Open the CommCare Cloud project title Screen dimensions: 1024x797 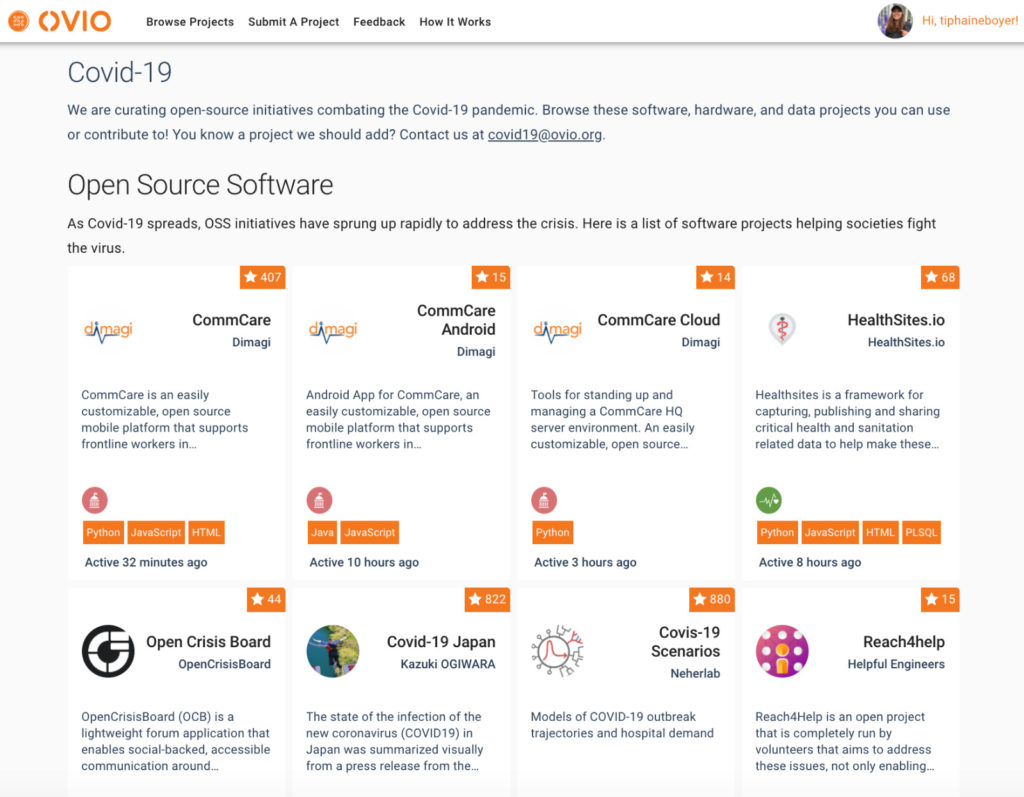(658, 320)
